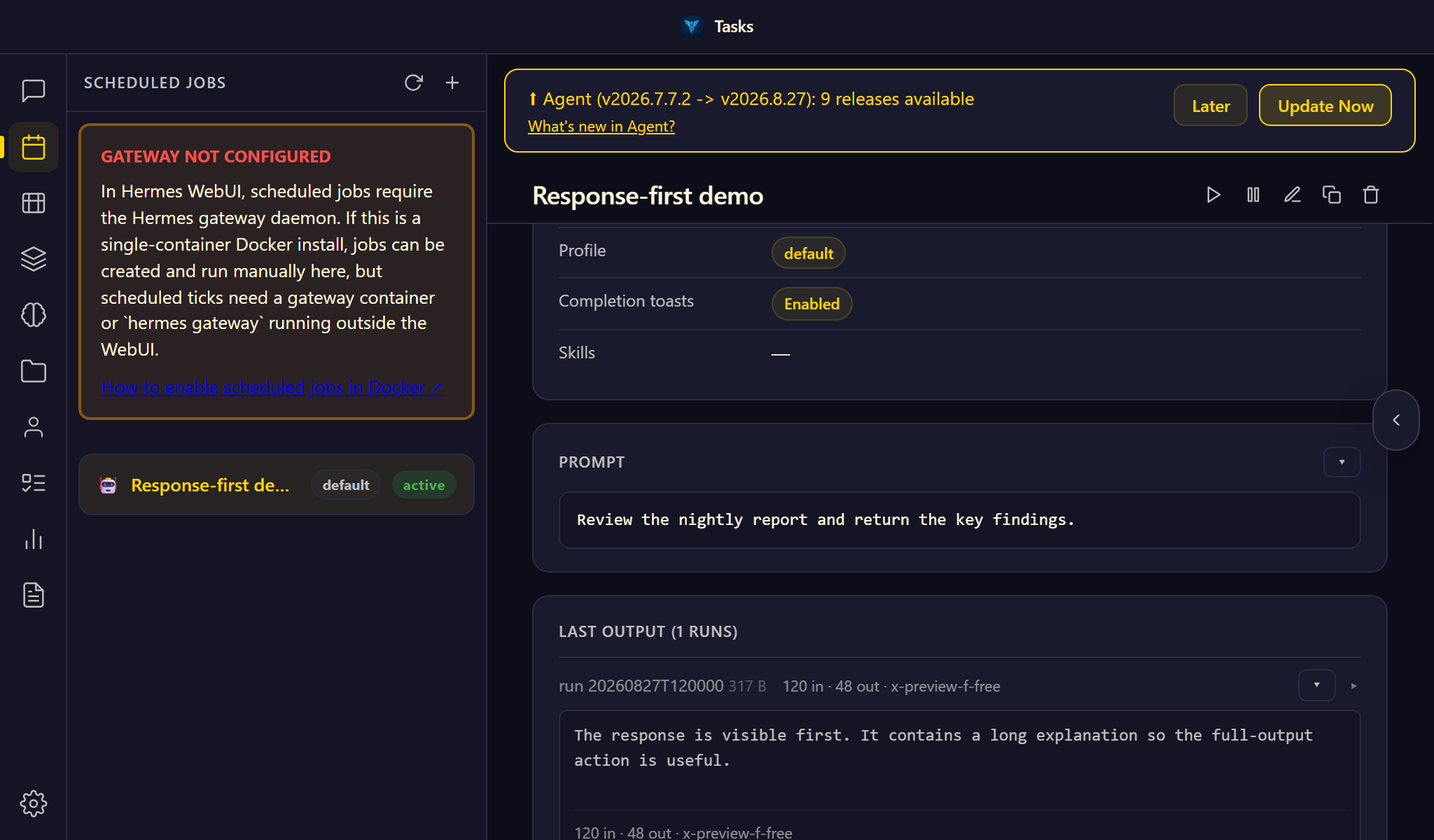Image resolution: width=1434 pixels, height=840 pixels.
Task: Open the layers stack sidebar icon
Action: coord(34,259)
